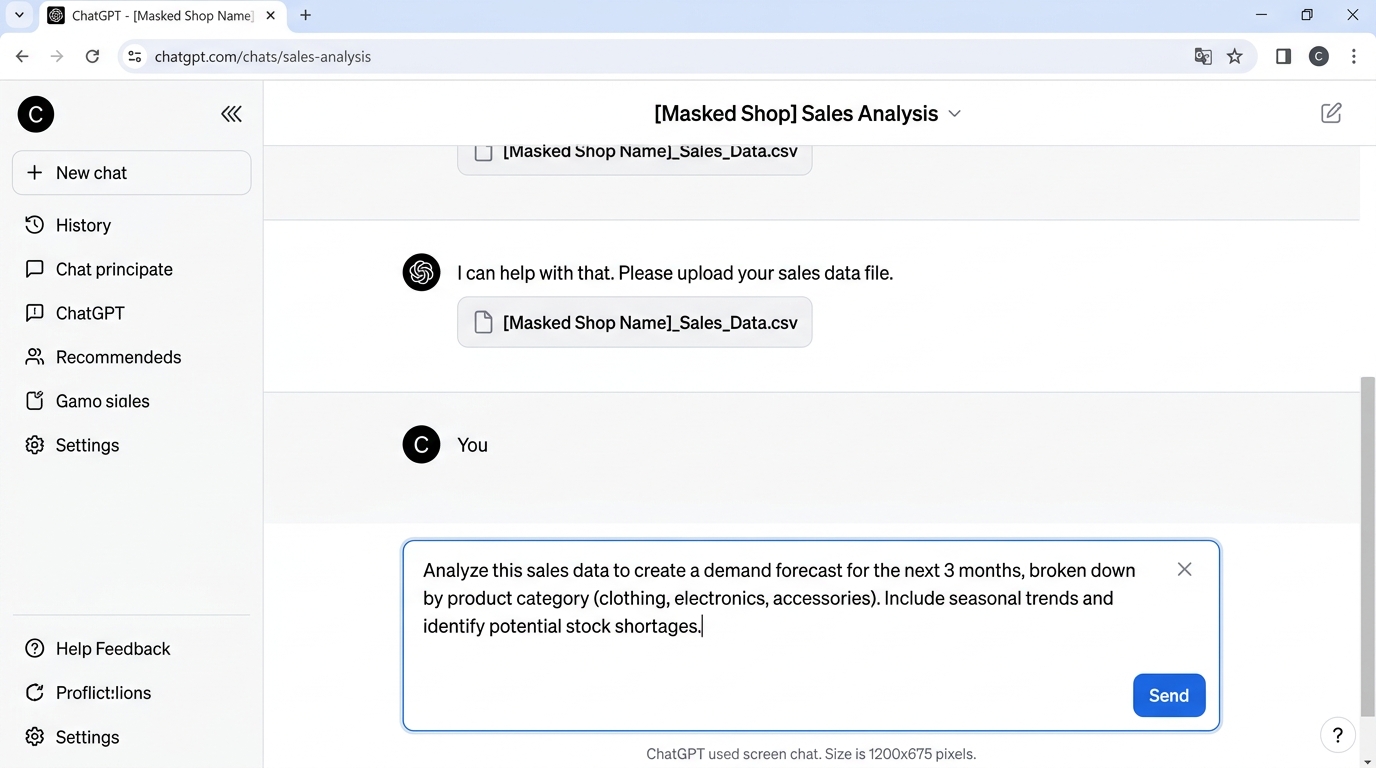
Task: Bookmark this page with star icon
Action: pyautogui.click(x=1235, y=57)
